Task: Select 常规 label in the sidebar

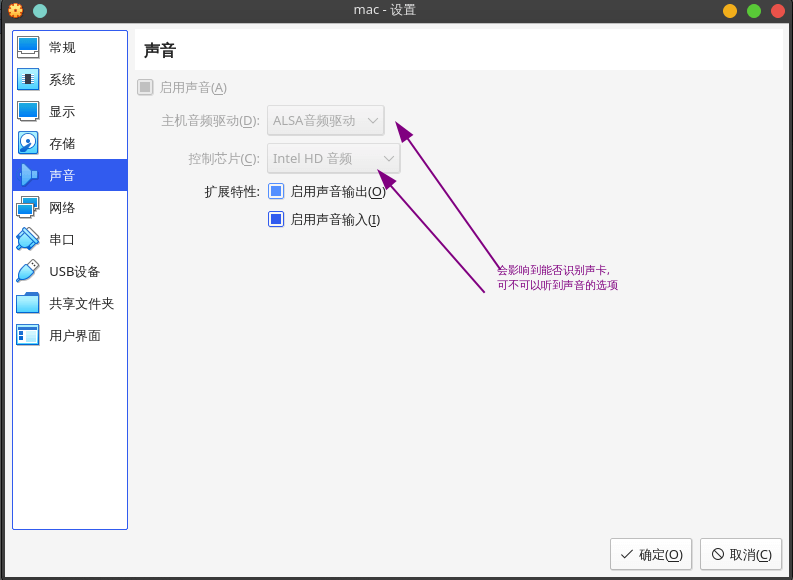Action: click(62, 48)
